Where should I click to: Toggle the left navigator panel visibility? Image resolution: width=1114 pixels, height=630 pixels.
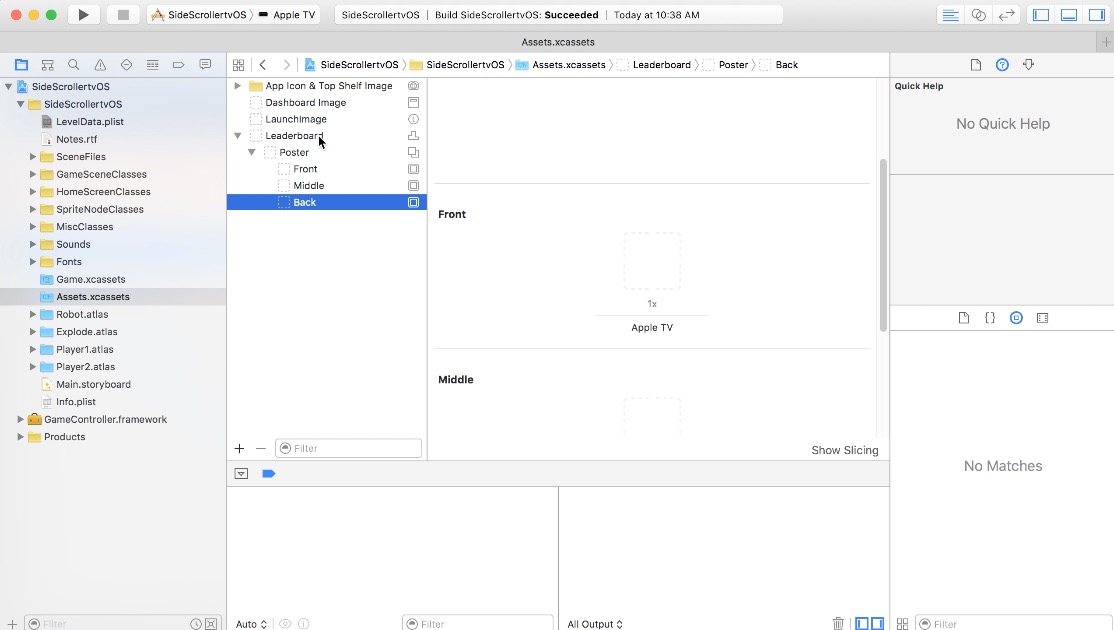click(x=1041, y=14)
